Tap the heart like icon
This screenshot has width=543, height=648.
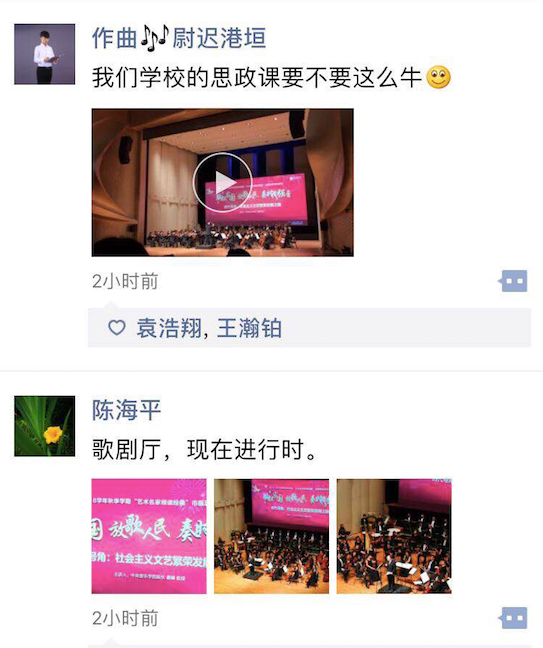click(117, 328)
